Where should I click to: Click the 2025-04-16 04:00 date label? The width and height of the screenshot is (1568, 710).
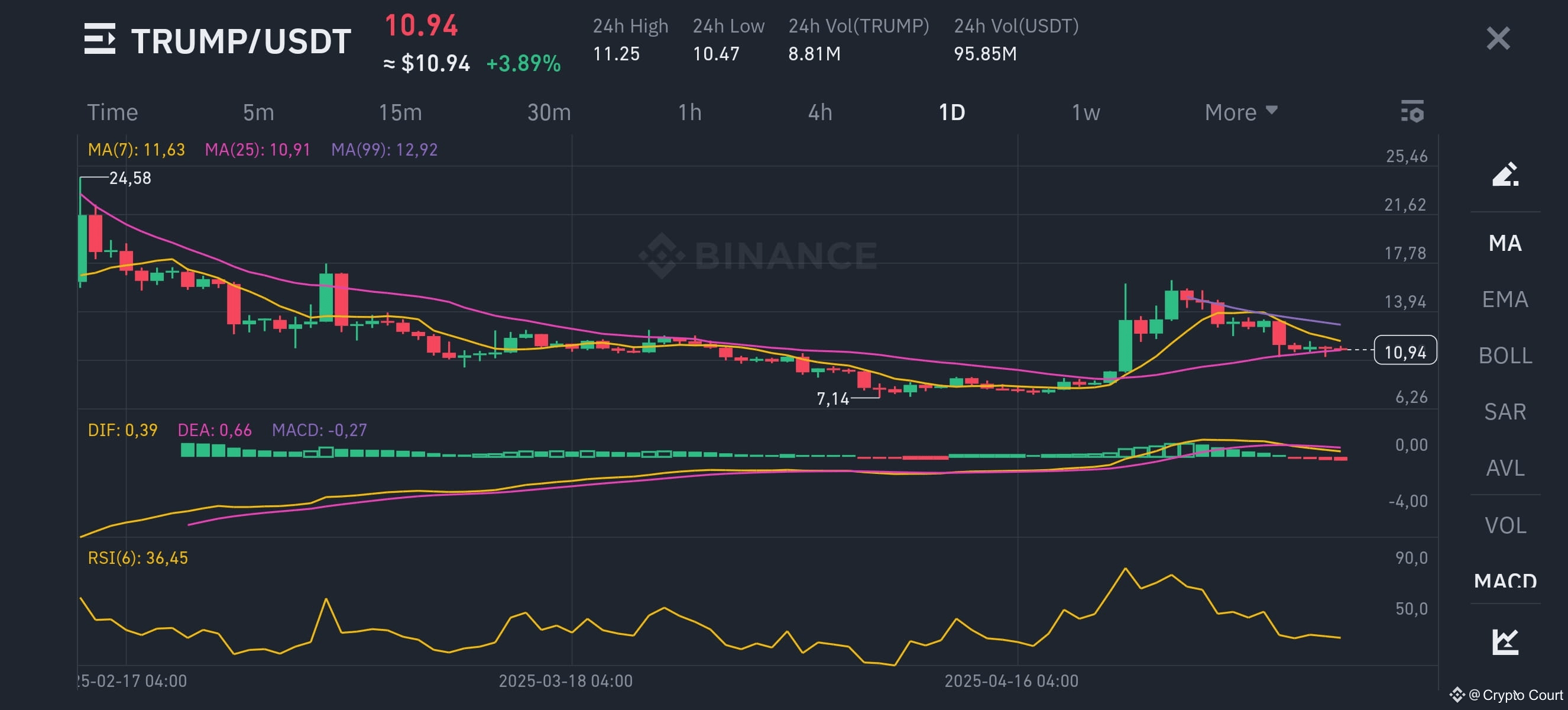pos(1011,681)
